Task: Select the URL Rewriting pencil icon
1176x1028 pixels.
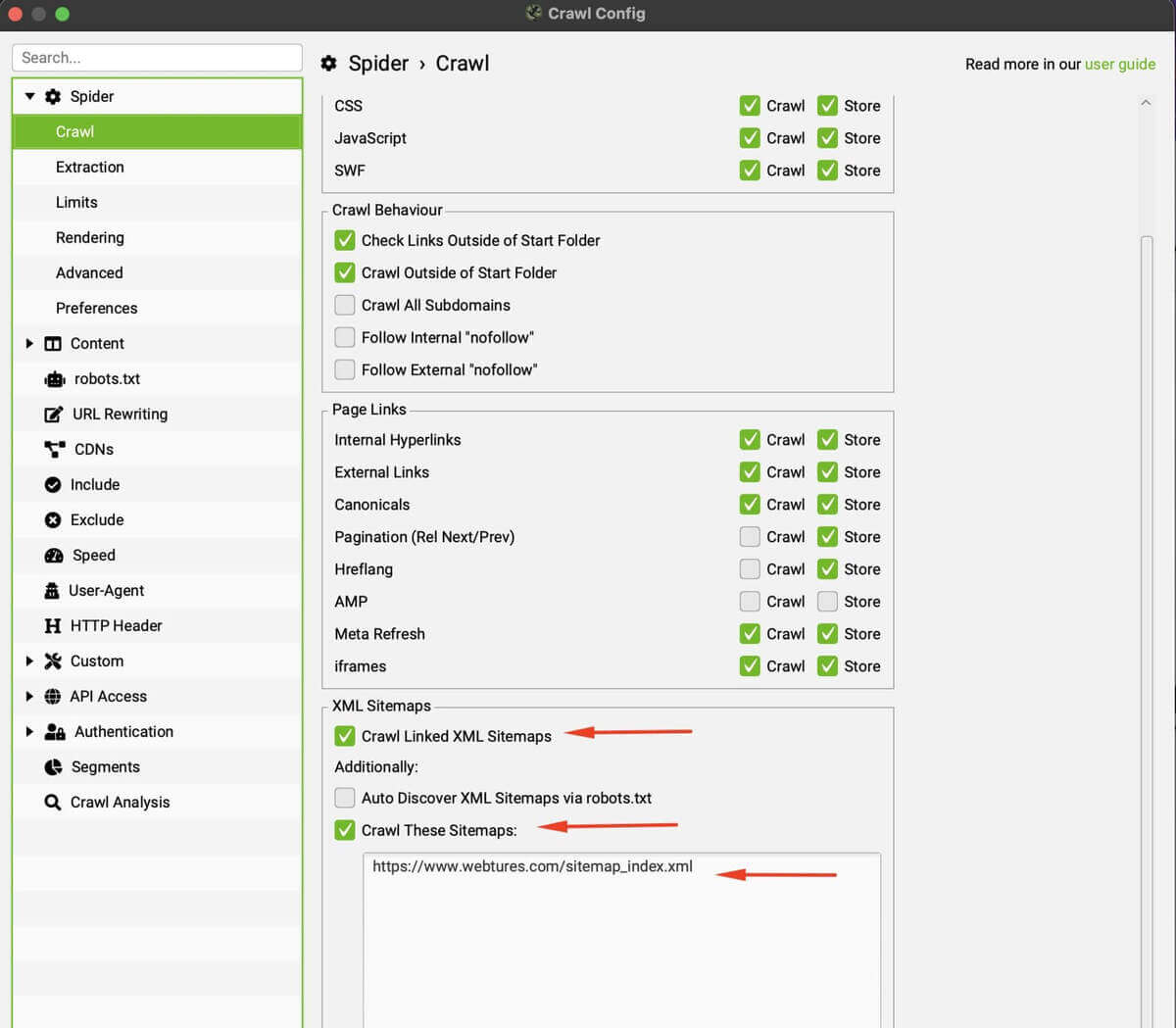Action: pos(54,415)
